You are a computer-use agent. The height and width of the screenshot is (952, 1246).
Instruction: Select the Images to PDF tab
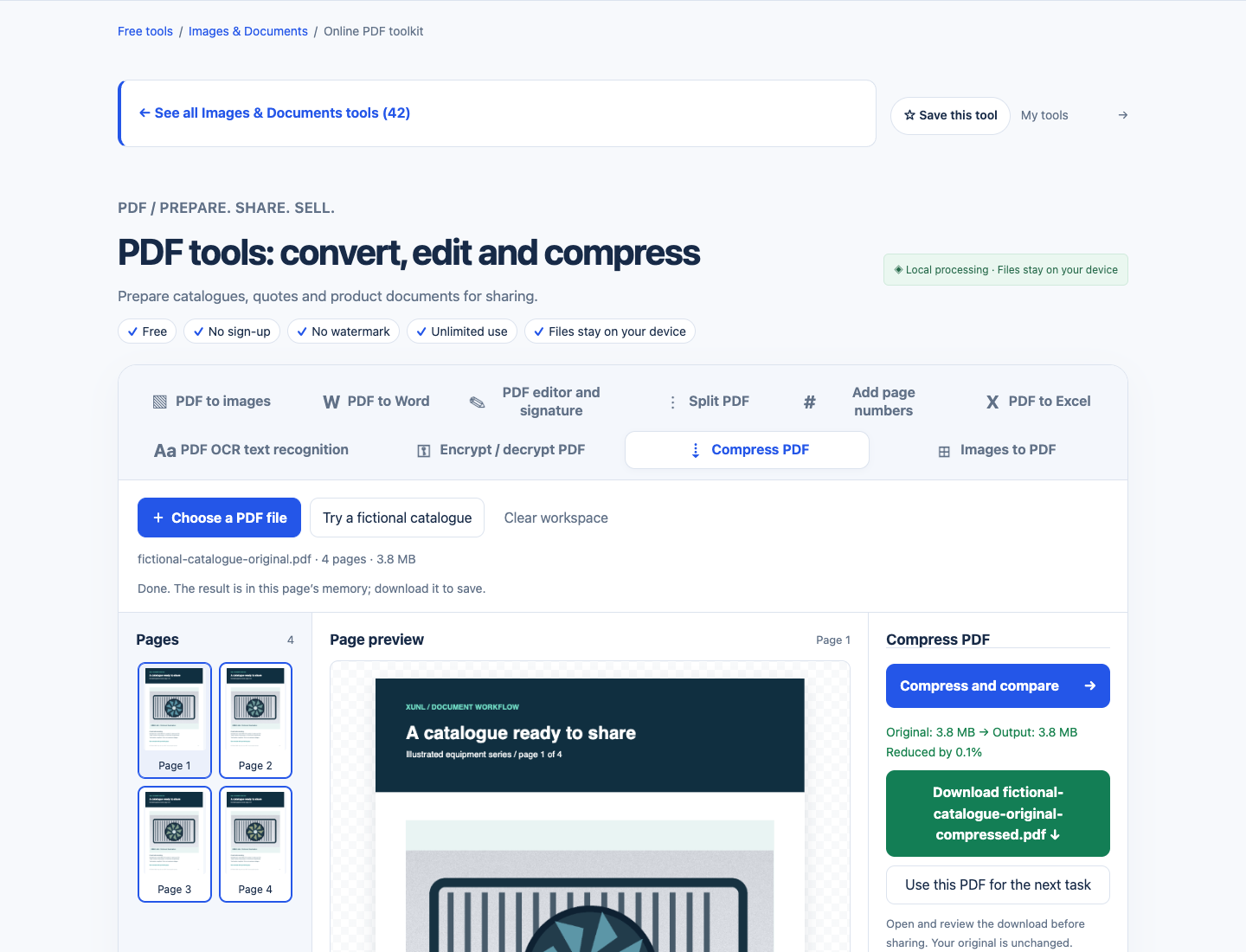(x=998, y=450)
